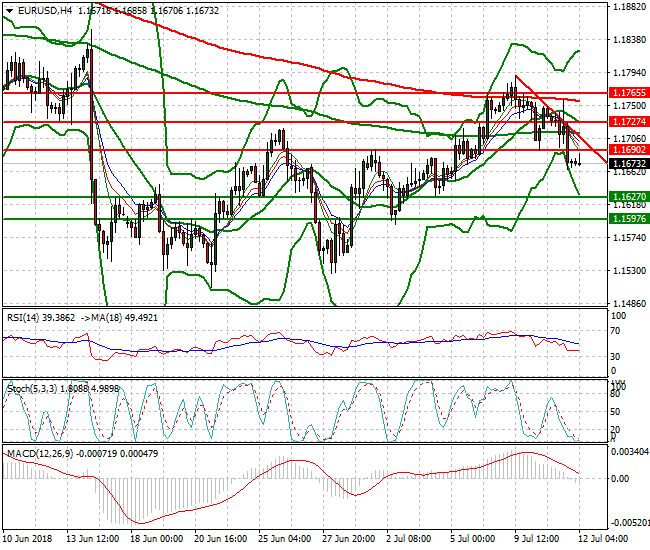This screenshot has width=650, height=550.
Task: Click the 1.14860 price axis value
Action: point(629,303)
